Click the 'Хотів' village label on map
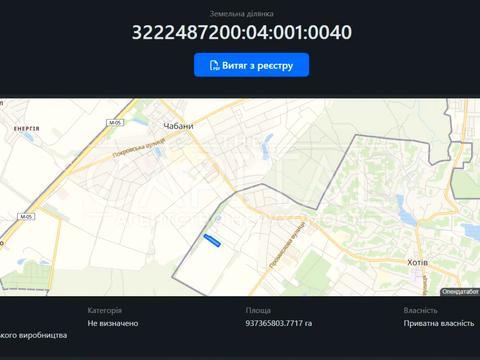480x360 pixels. (417, 262)
